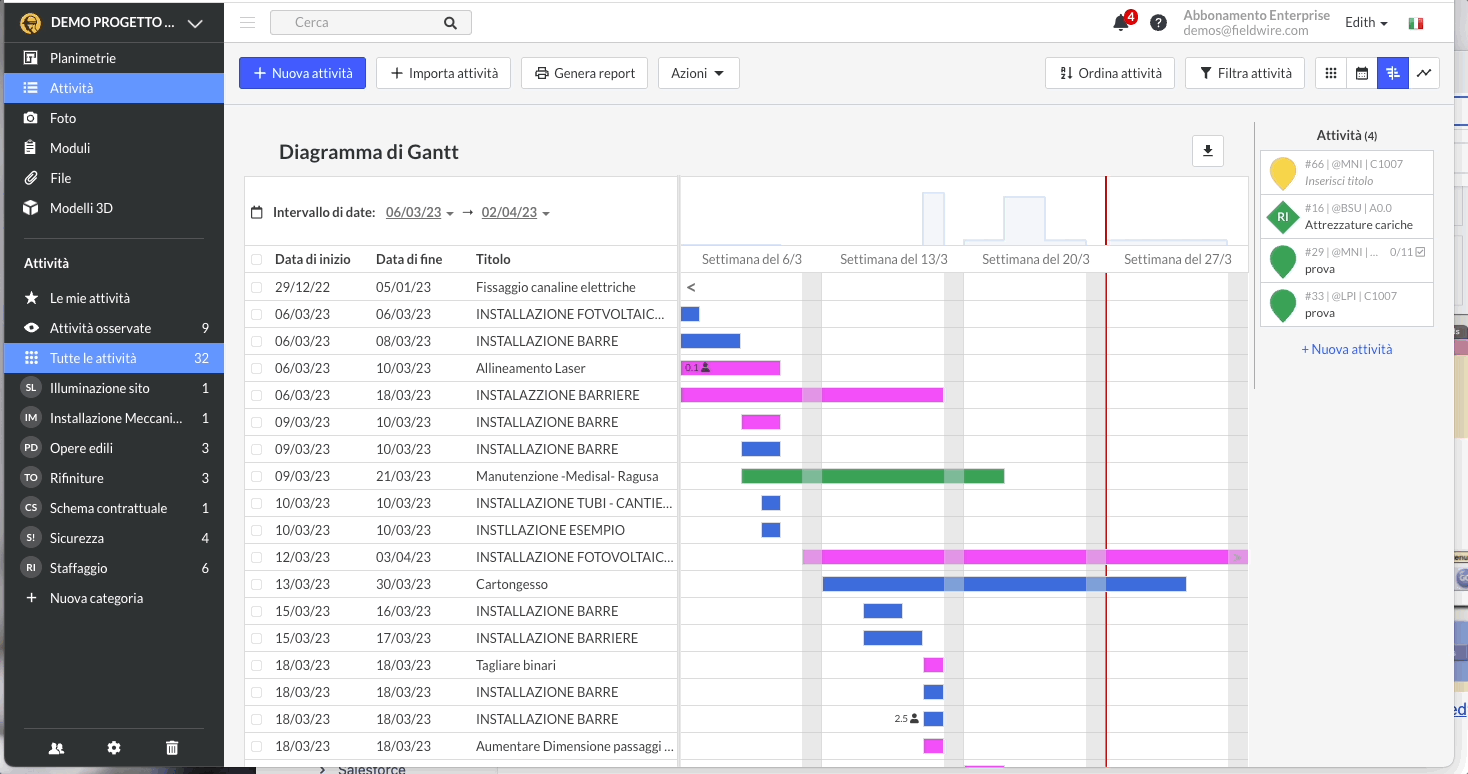Click the notifications bell icon
This screenshot has height=774, width=1468.
pos(1120,23)
